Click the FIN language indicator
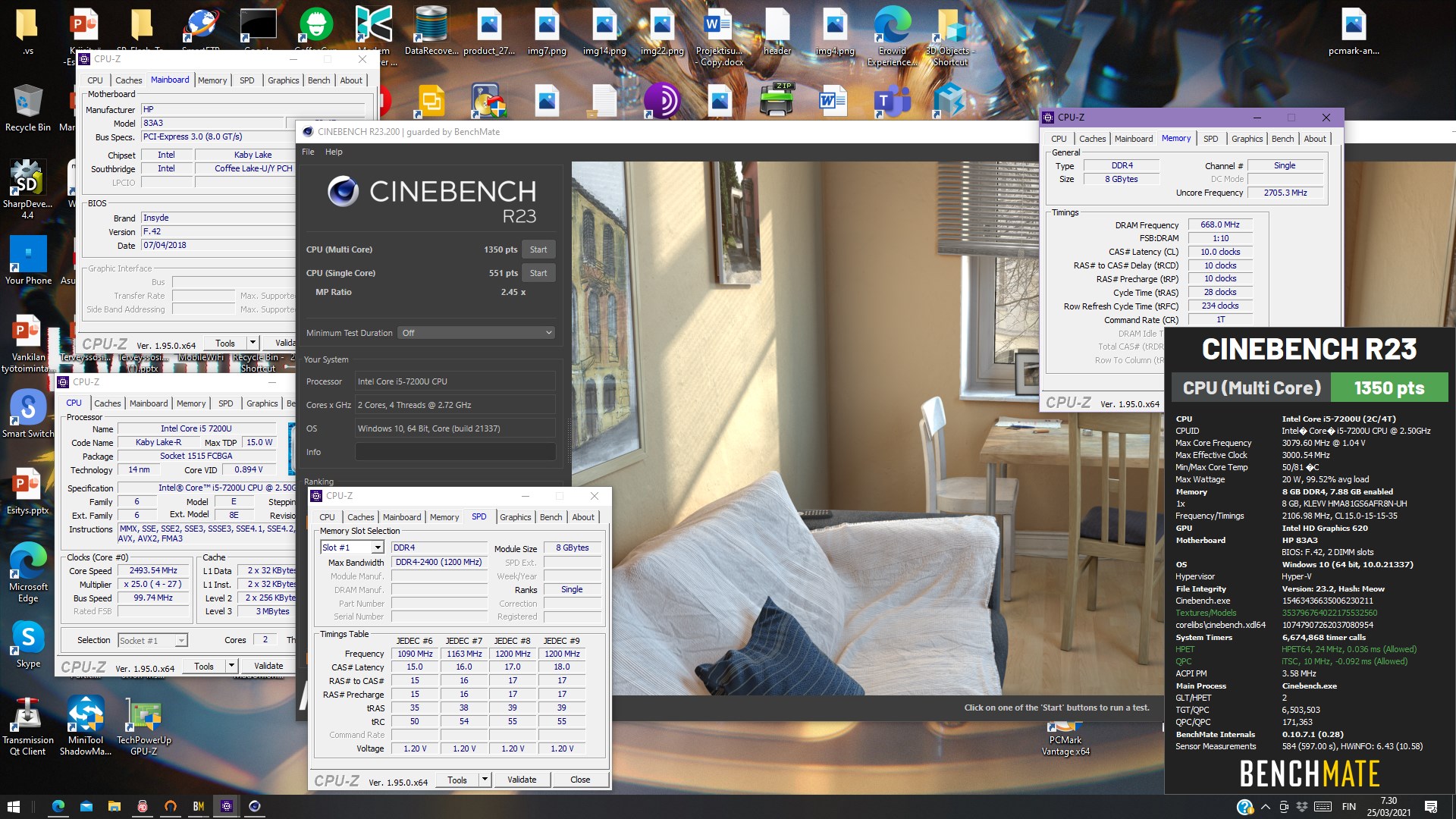 point(1349,807)
